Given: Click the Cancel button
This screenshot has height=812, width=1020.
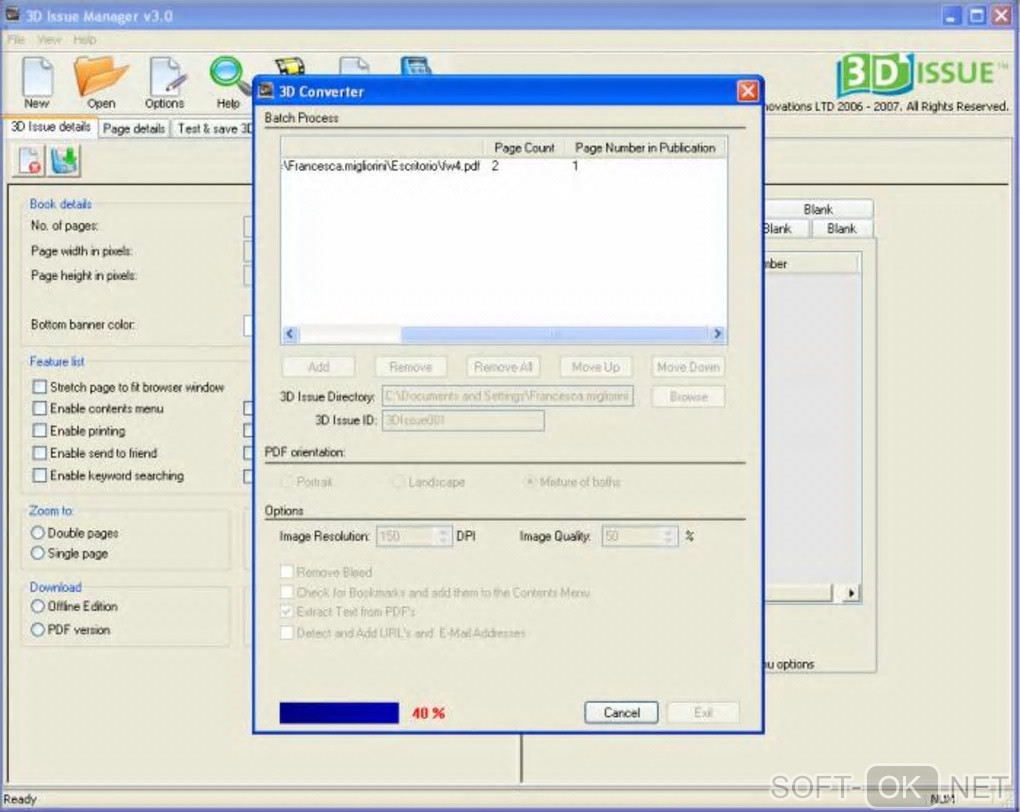Looking at the screenshot, I should pos(621,712).
